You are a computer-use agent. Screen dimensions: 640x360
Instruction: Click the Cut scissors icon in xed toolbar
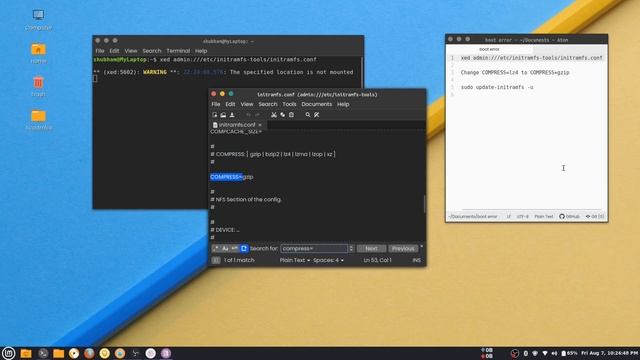[x=274, y=115]
